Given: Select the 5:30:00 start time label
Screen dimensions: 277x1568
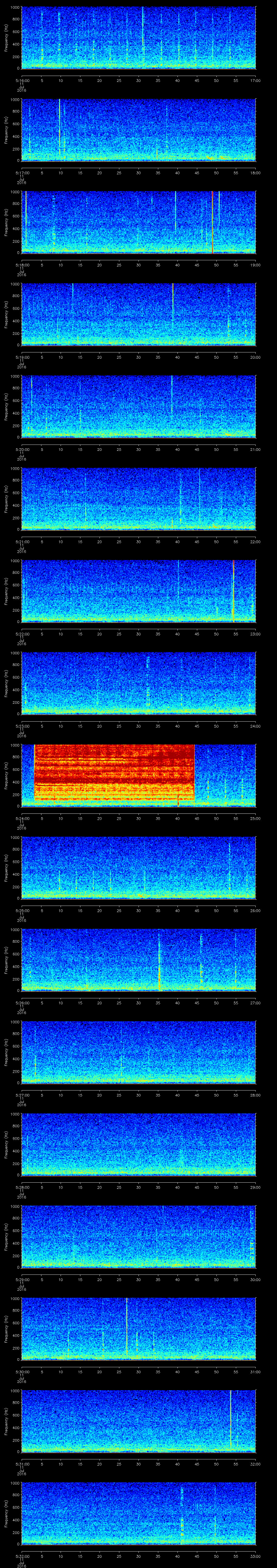Looking at the screenshot, I should (x=22, y=1371).
